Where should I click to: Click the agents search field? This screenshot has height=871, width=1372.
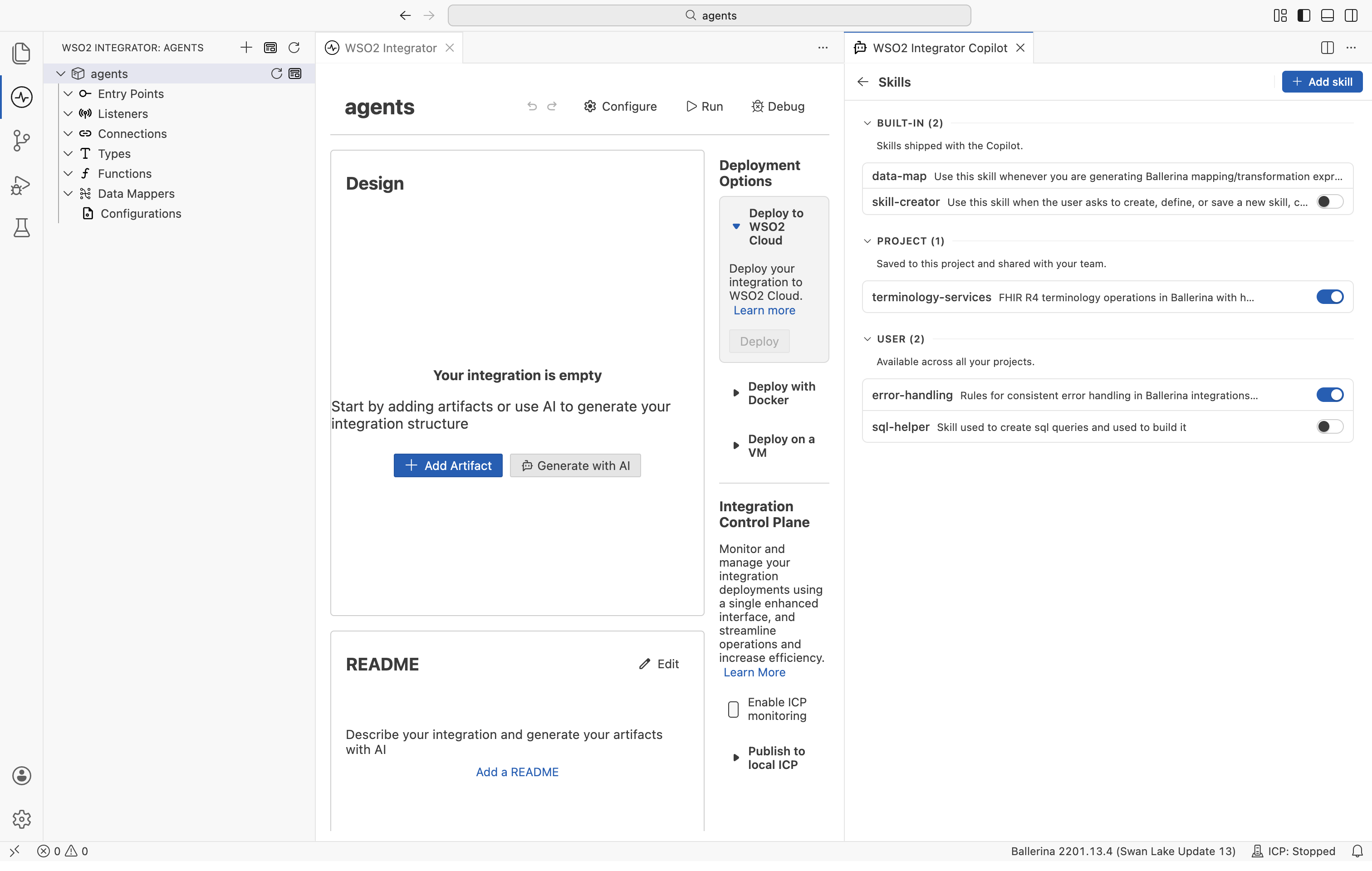709,15
